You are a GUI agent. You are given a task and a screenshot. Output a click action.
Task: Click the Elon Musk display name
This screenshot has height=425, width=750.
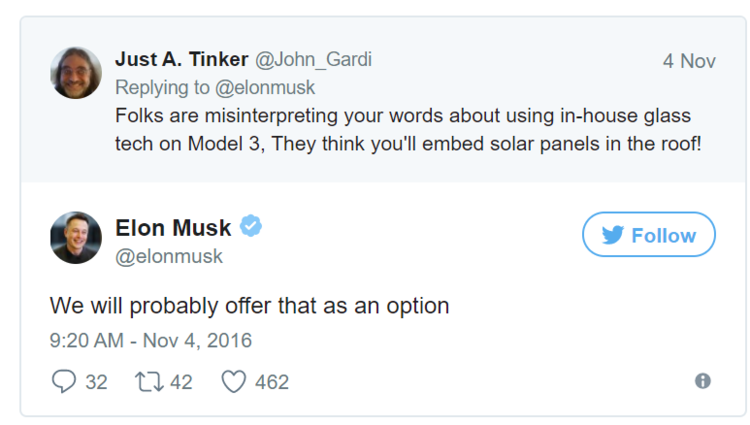point(173,228)
